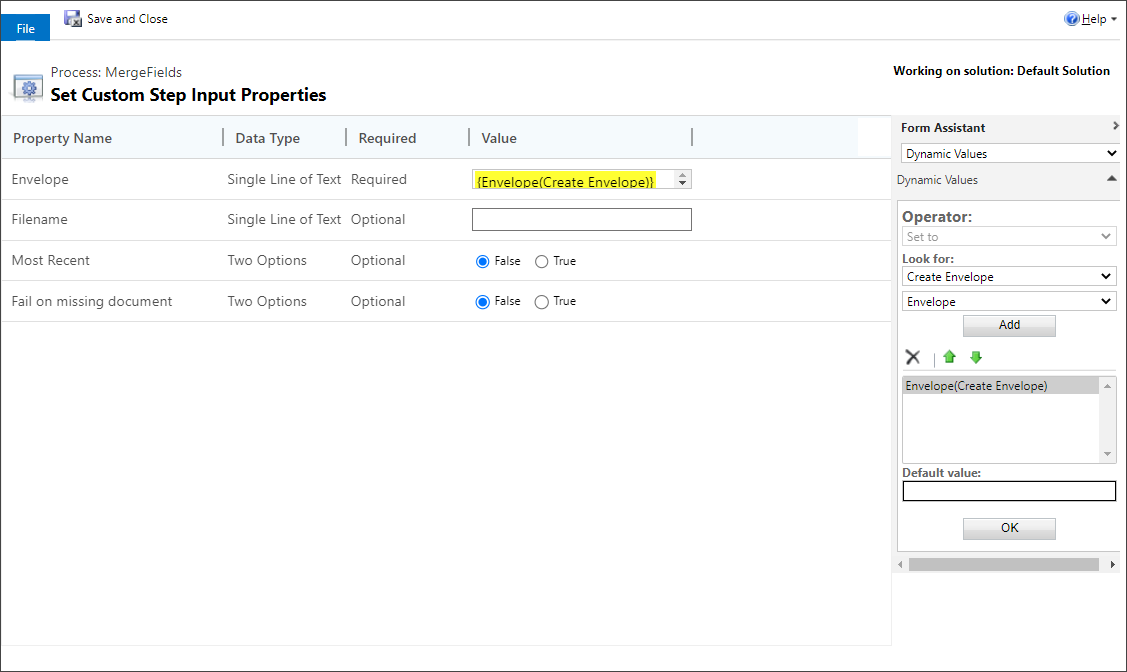Image resolution: width=1127 pixels, height=672 pixels.
Task: Open the Envelope attribute dropdown
Action: point(1009,301)
